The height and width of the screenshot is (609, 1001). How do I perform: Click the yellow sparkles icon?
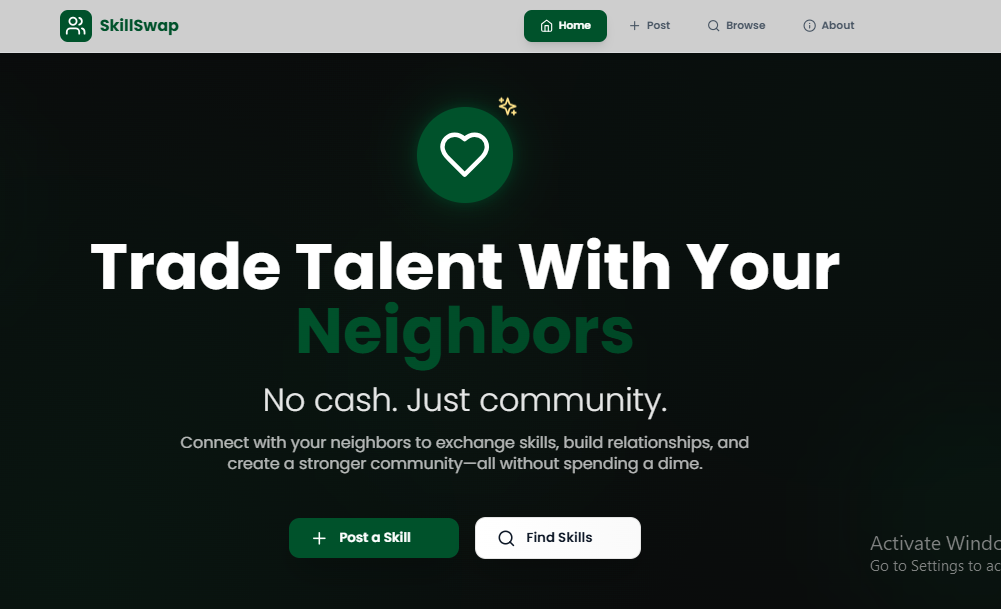508,106
